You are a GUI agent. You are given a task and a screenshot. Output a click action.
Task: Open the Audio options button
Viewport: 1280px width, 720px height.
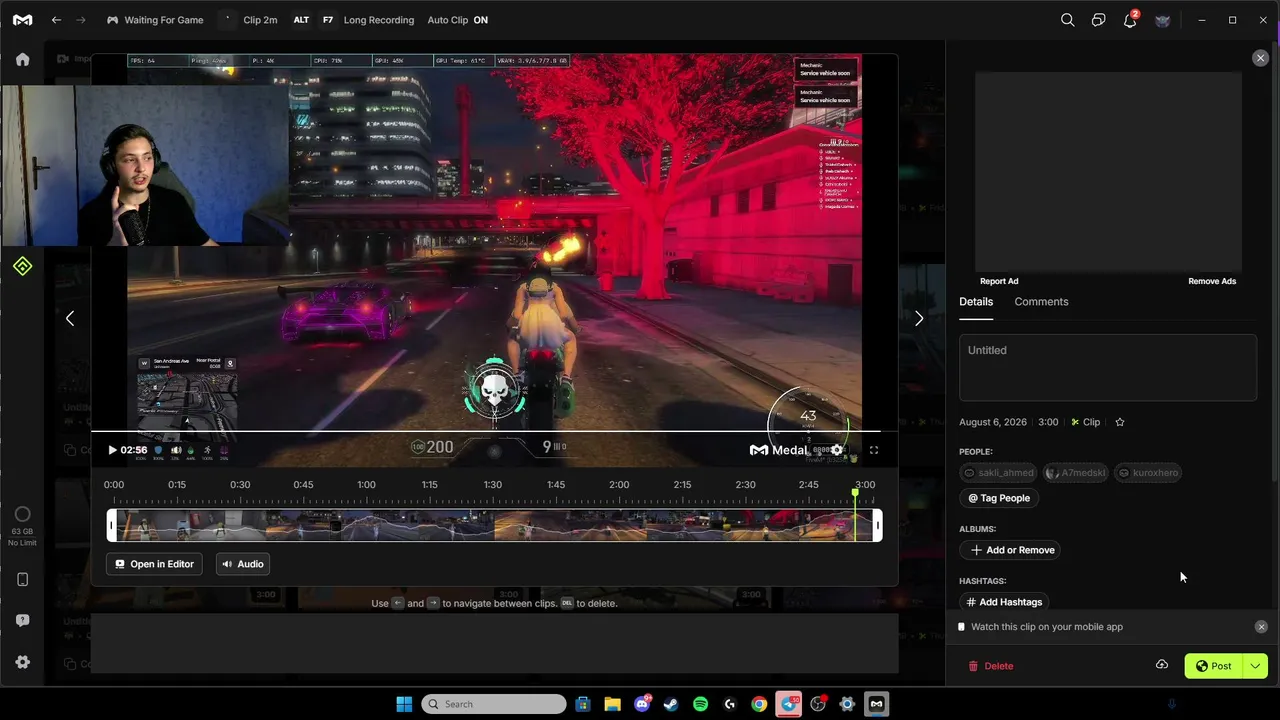tap(243, 564)
